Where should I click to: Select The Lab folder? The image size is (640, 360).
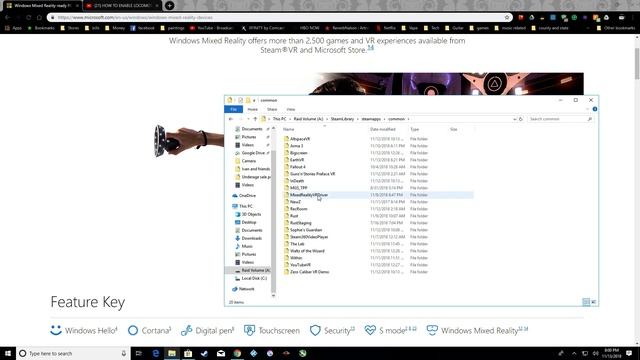coord(297,244)
